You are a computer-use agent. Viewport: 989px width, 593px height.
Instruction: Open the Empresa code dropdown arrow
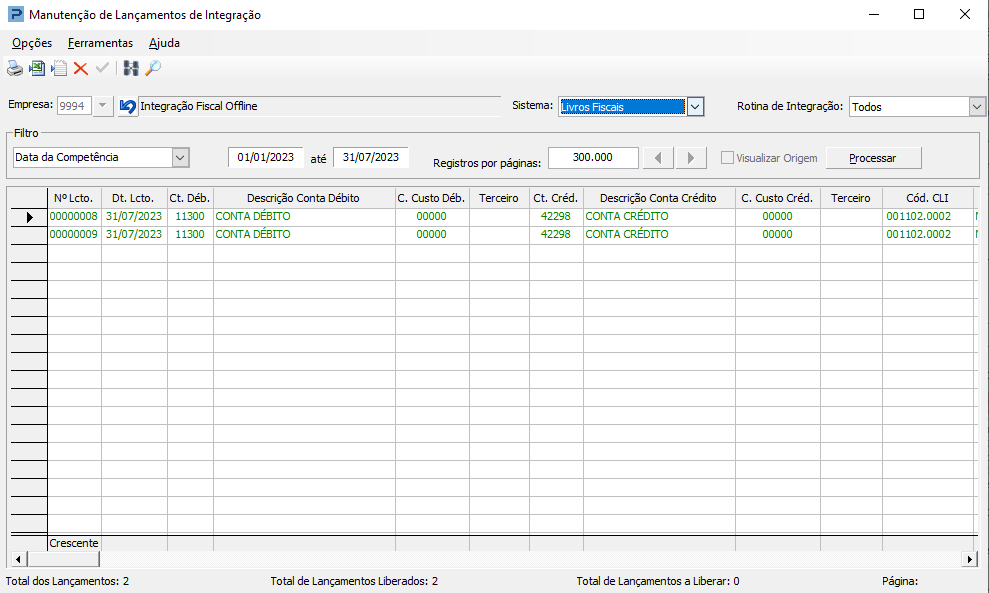pos(102,106)
